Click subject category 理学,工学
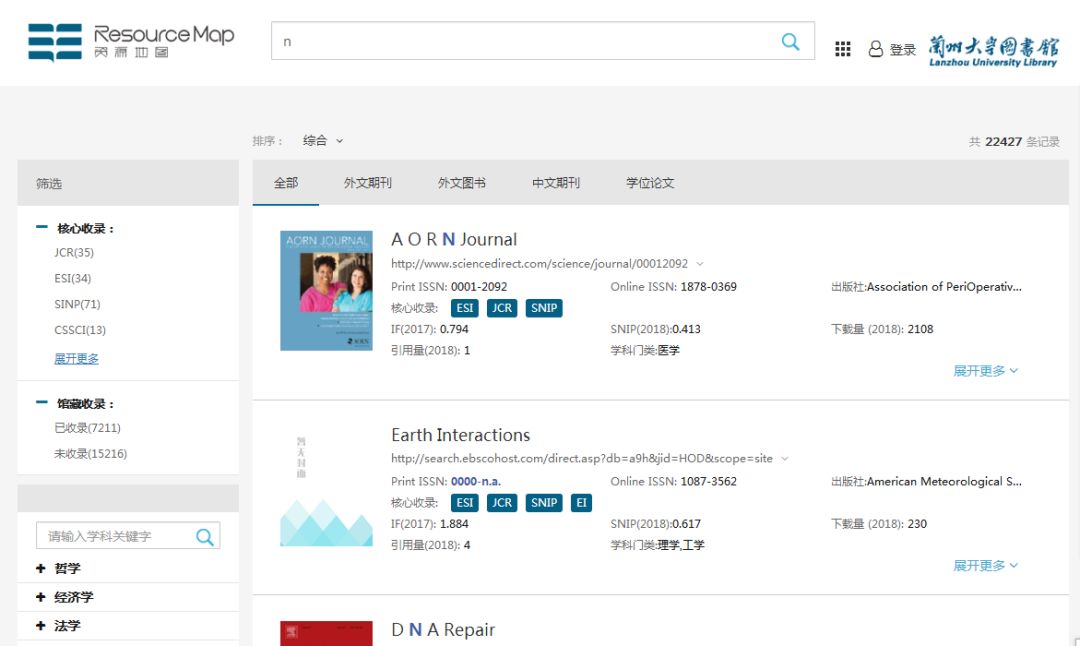The width and height of the screenshot is (1080, 646). tap(681, 545)
